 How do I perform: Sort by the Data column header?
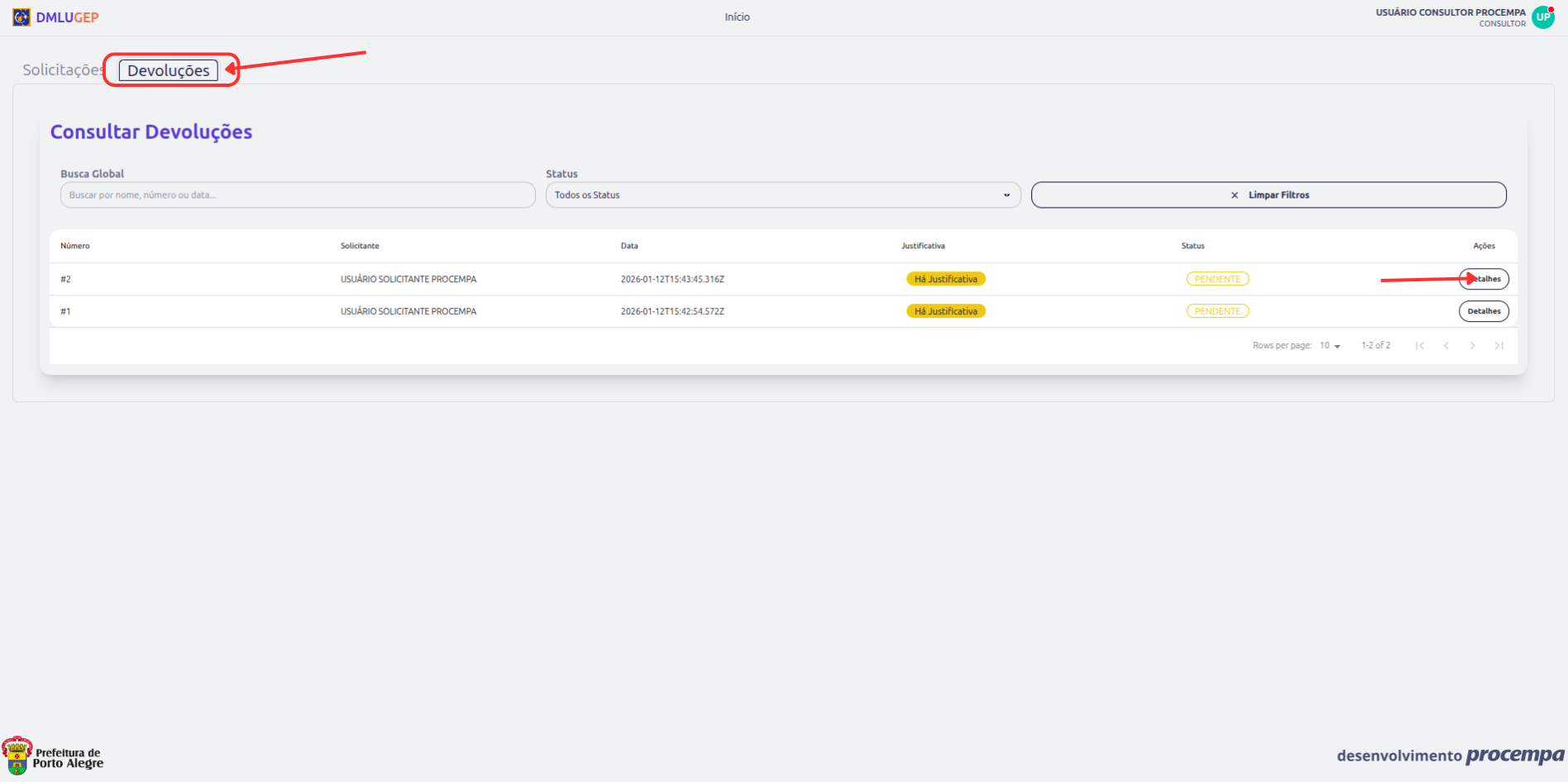coord(629,246)
